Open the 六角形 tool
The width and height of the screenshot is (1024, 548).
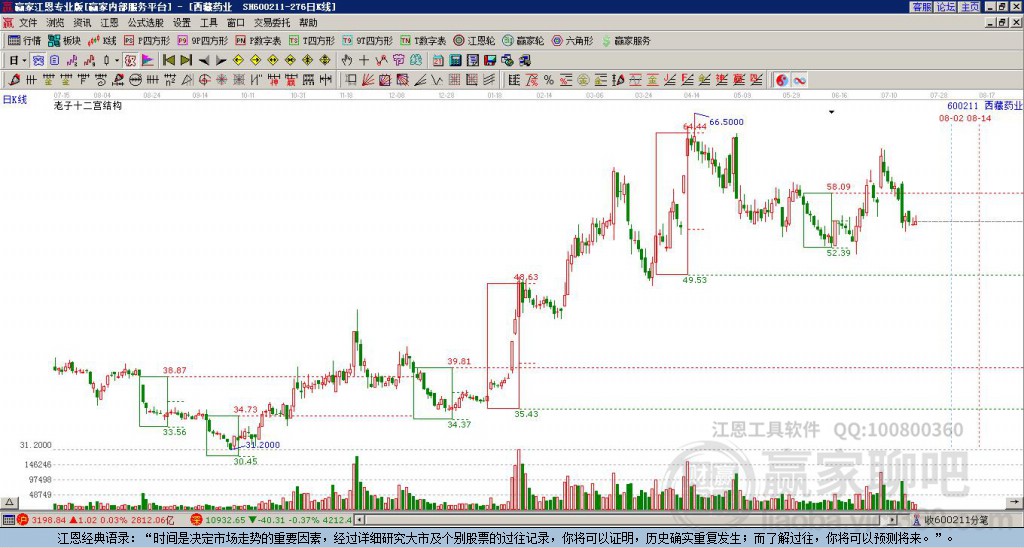pyautogui.click(x=572, y=40)
